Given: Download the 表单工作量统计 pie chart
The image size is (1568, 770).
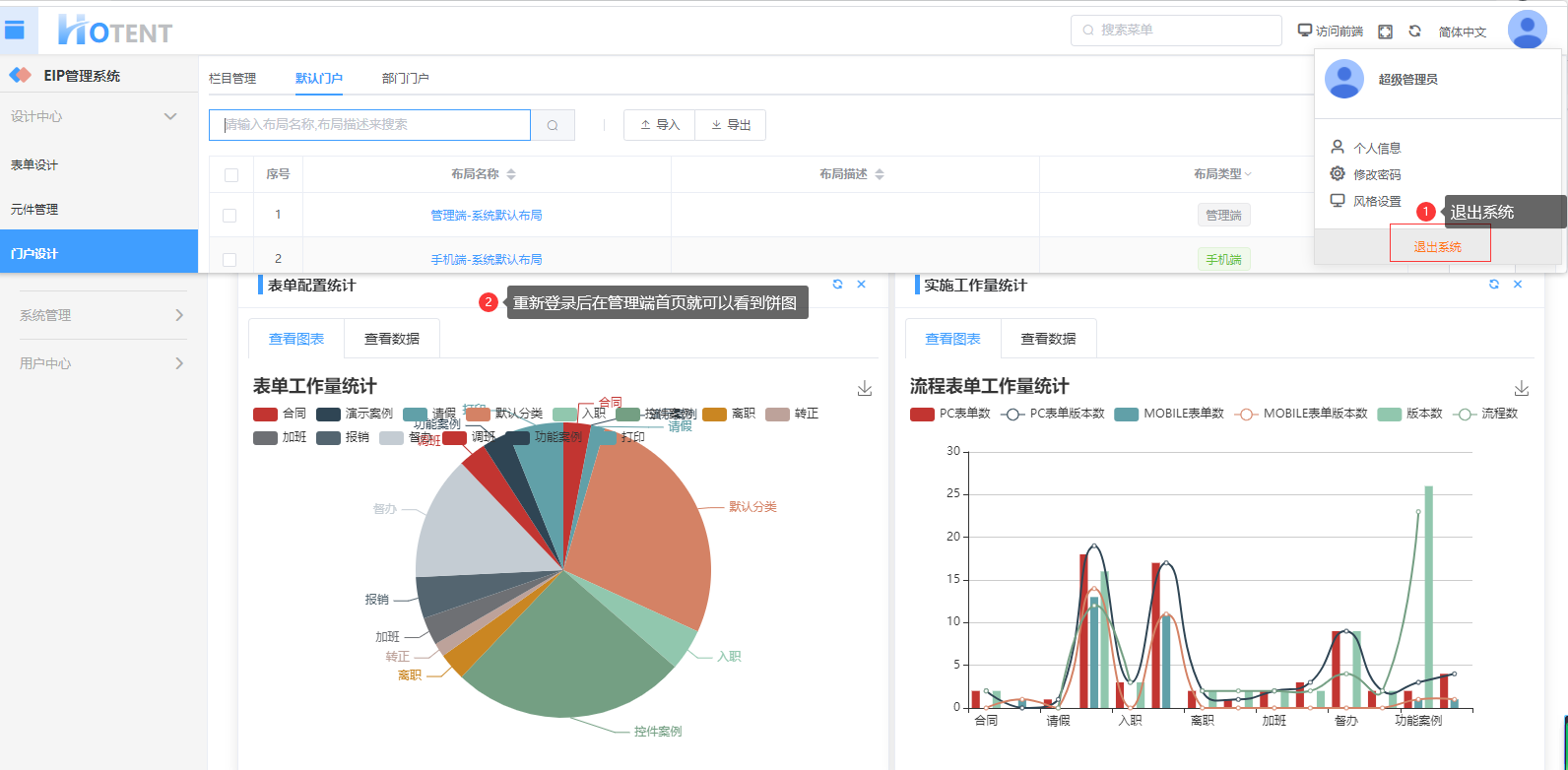Looking at the screenshot, I should 864,389.
